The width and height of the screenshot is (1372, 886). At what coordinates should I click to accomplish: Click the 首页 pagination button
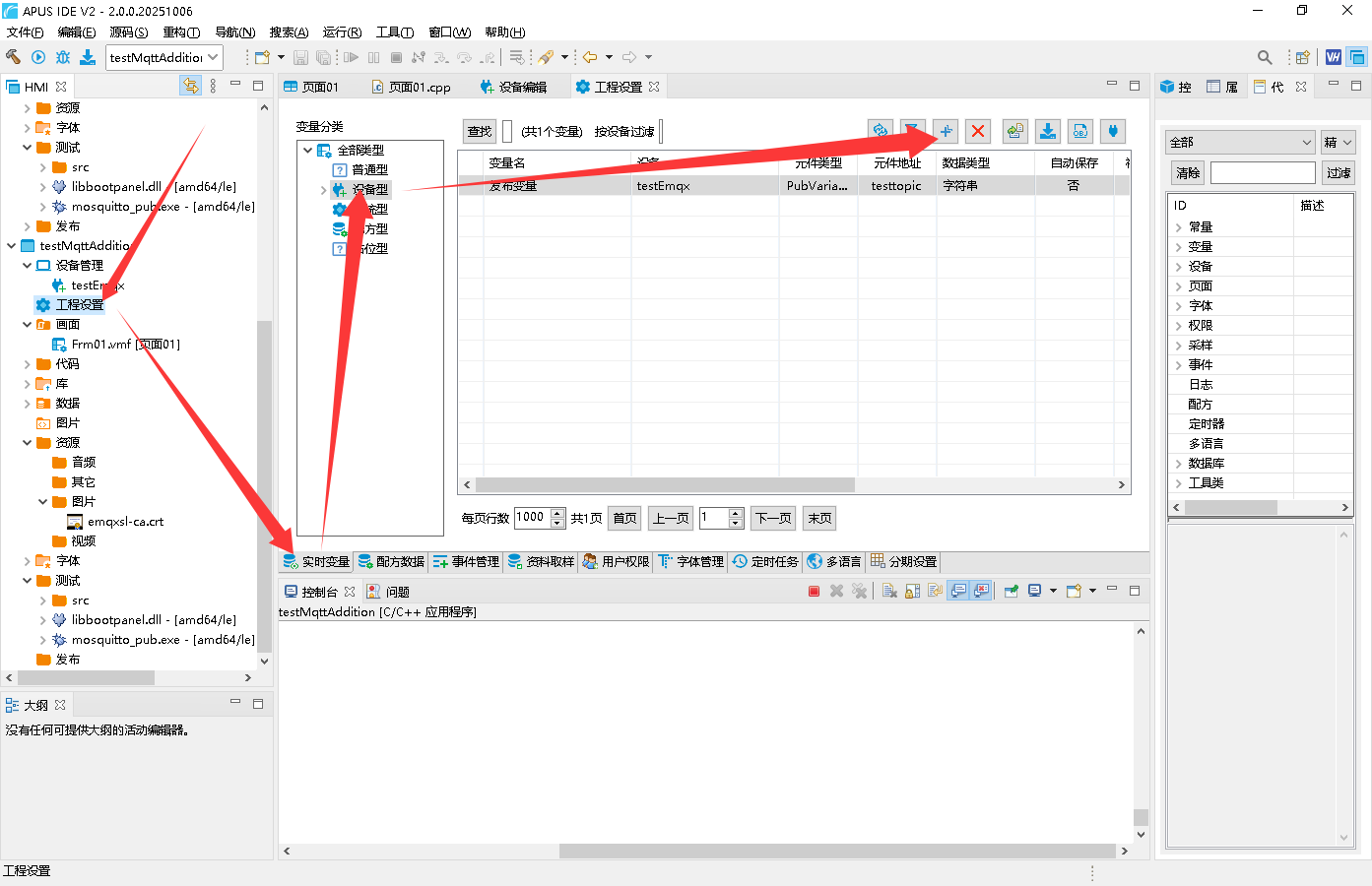(x=625, y=518)
